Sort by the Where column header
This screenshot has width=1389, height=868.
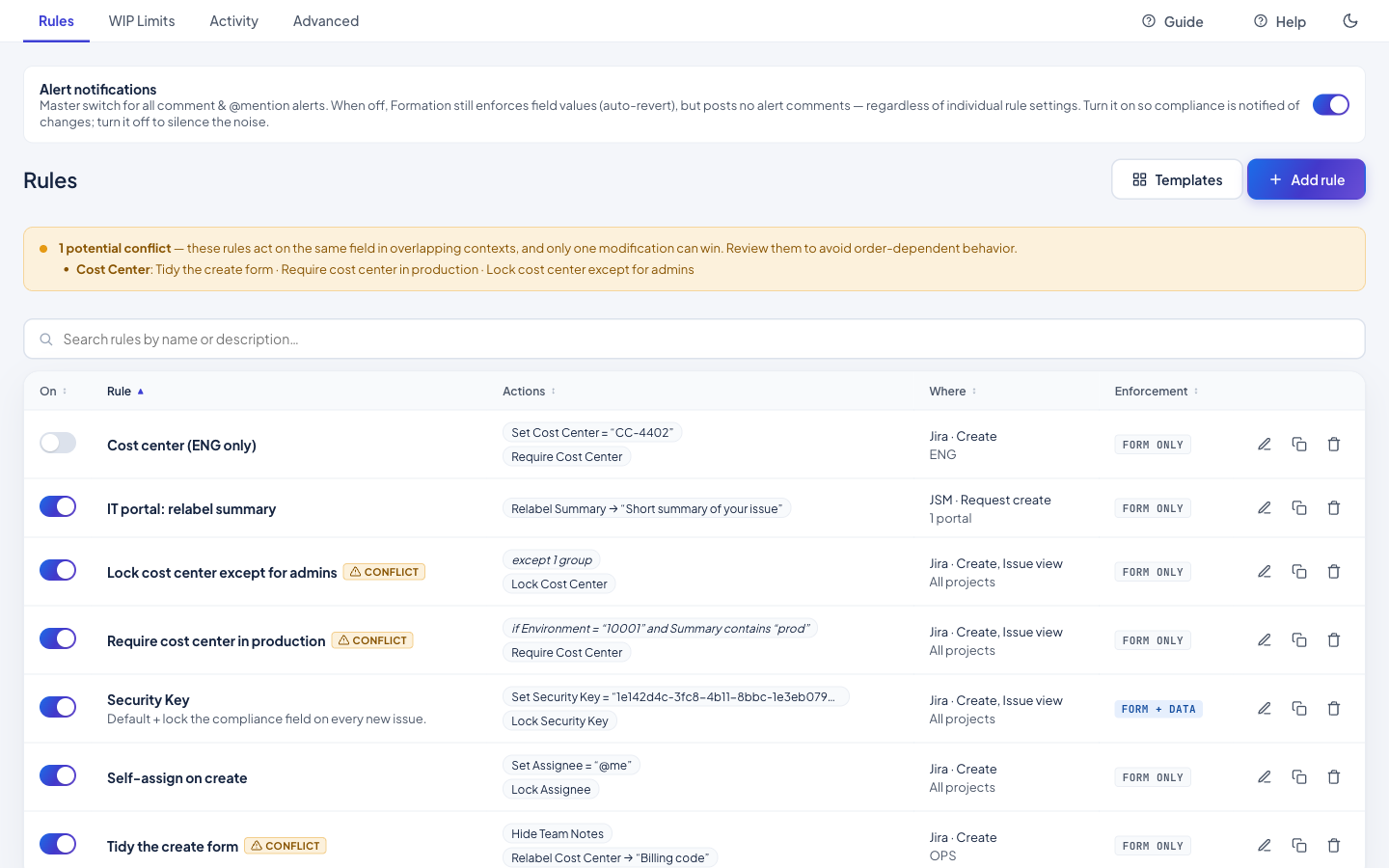pyautogui.click(x=953, y=392)
